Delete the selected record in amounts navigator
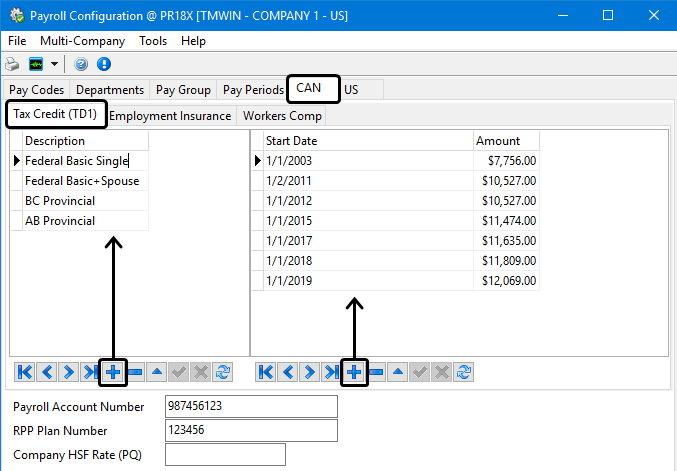The width and height of the screenshot is (677, 471). tap(376, 372)
